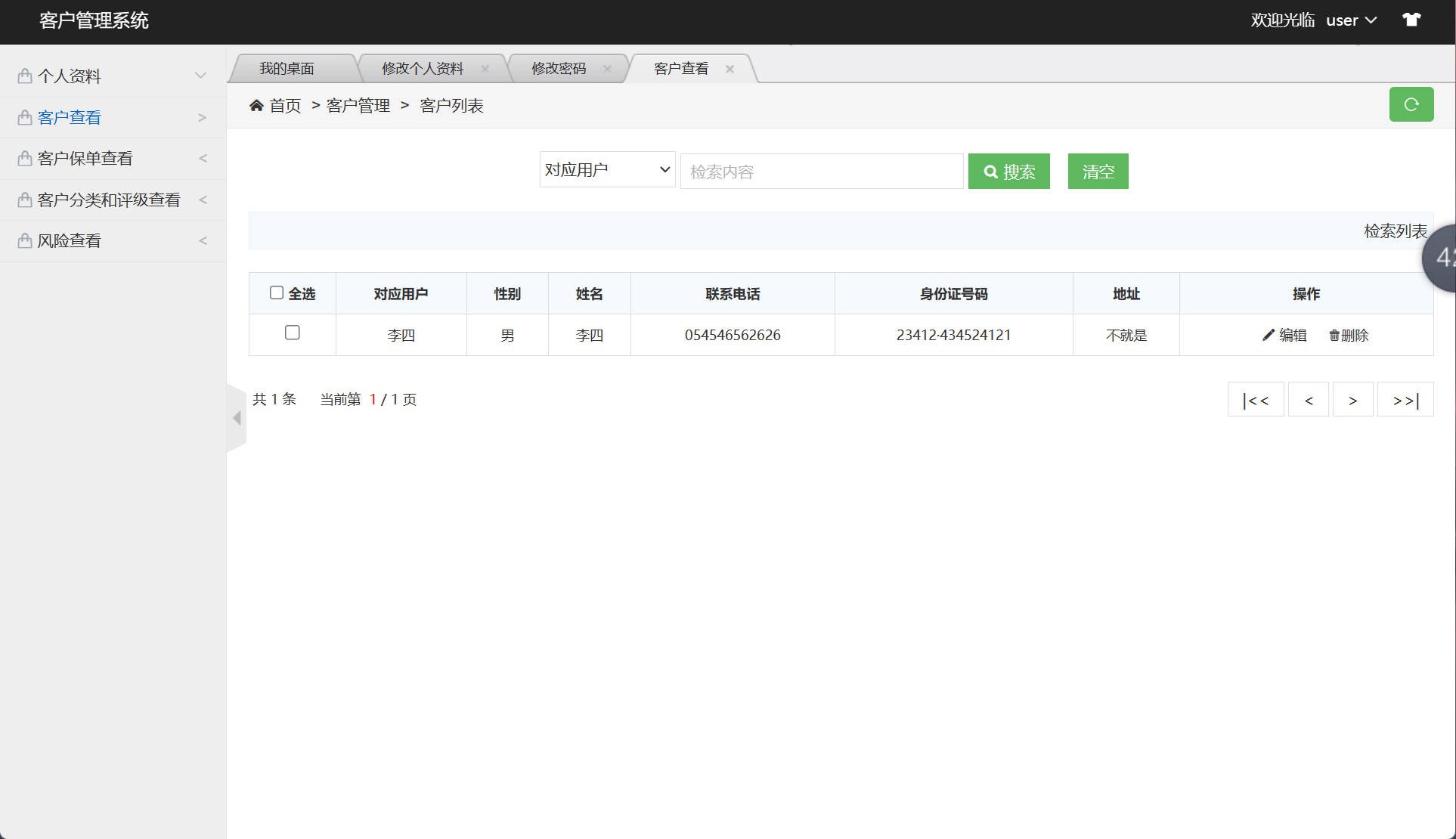The height and width of the screenshot is (839, 1456).
Task: Click the delete trash icon for 李四
Action: [1332, 335]
